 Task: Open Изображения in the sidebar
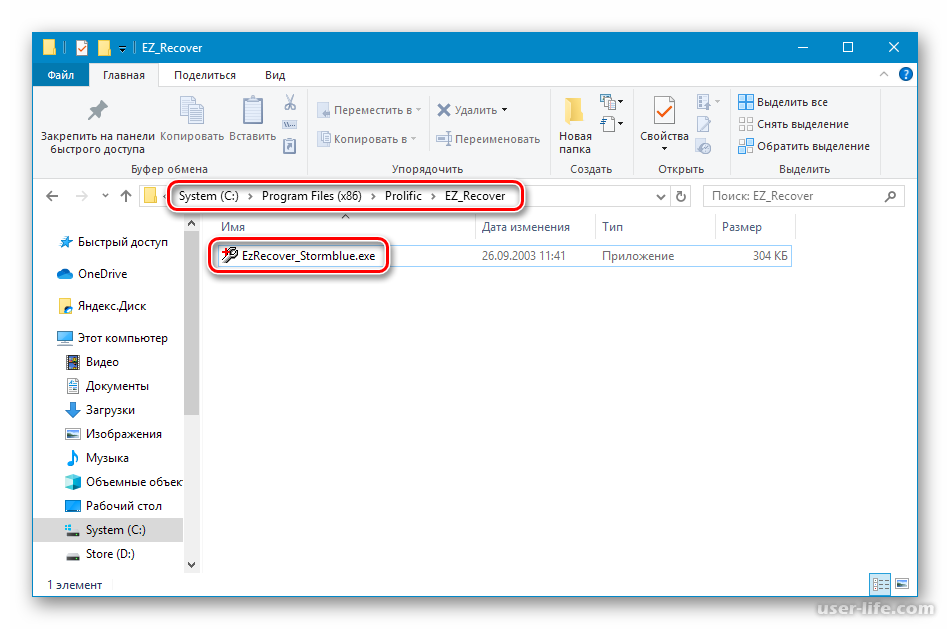113,434
